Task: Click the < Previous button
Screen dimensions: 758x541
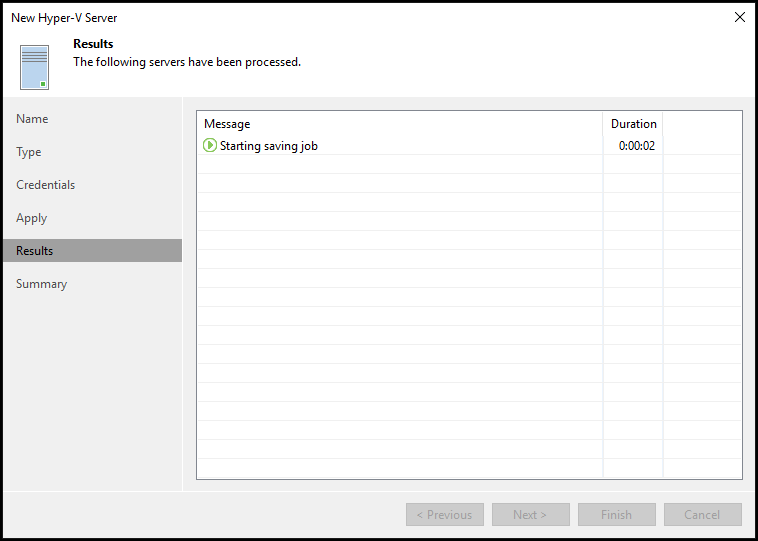Action: pos(445,514)
